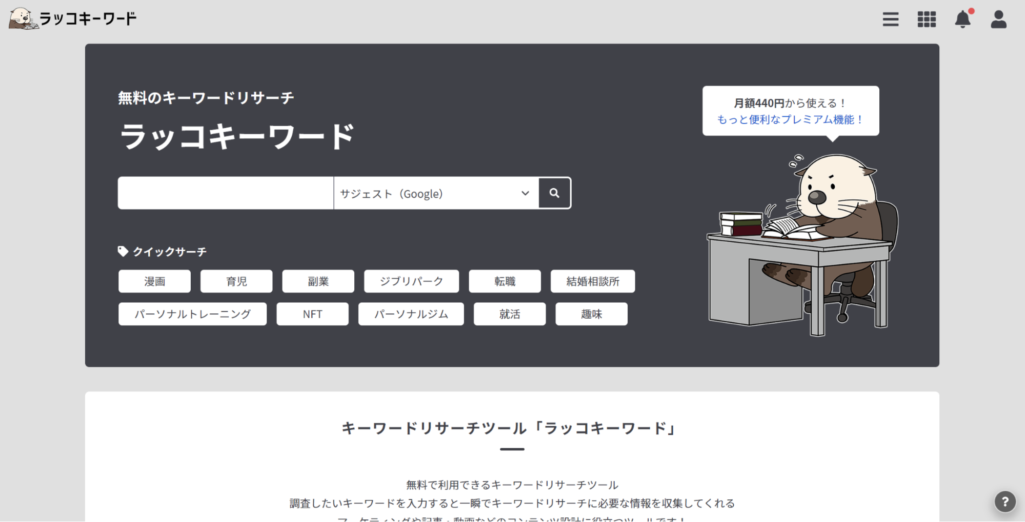This screenshot has height=522, width=1025.
Task: Open the hamburger menu icon
Action: click(x=890, y=19)
